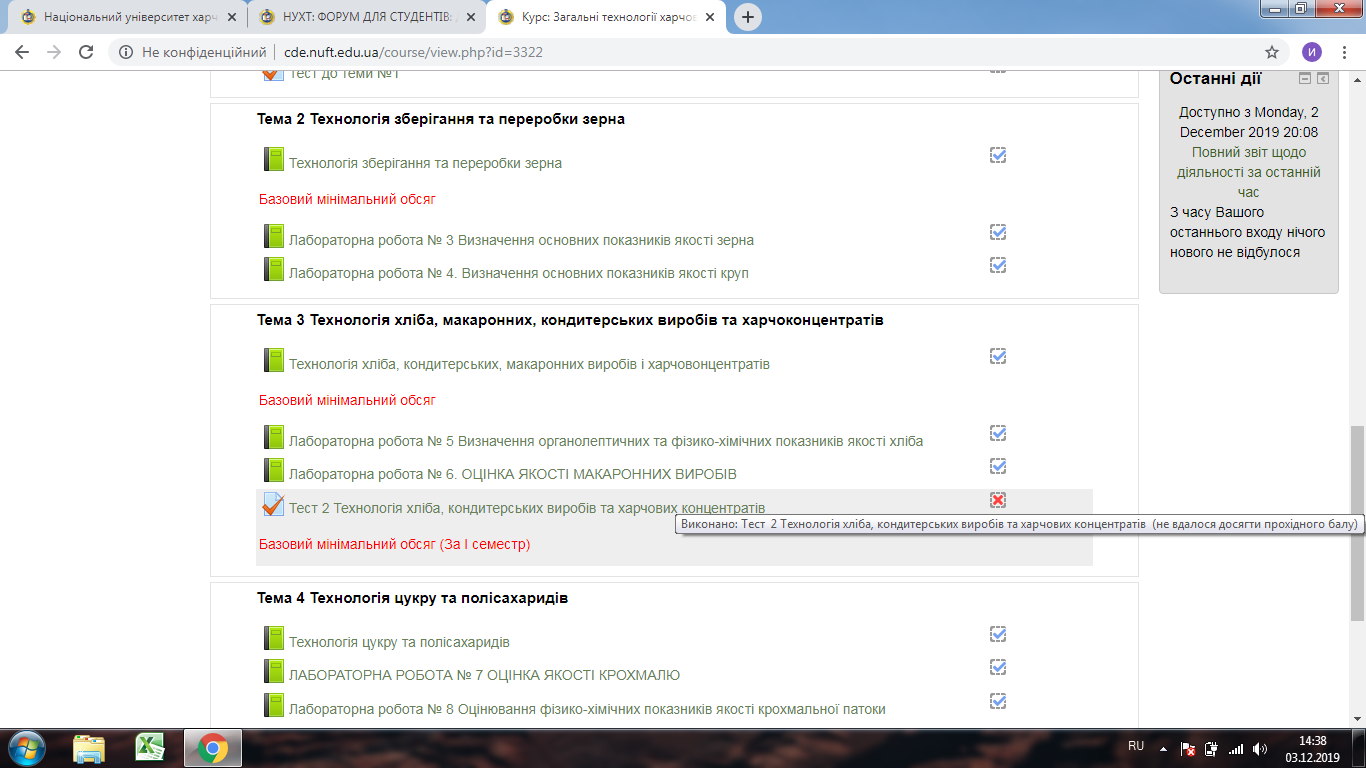This screenshot has height=768, width=1366.
Task: Click the browser back arrow
Action: pyautogui.click(x=22, y=52)
